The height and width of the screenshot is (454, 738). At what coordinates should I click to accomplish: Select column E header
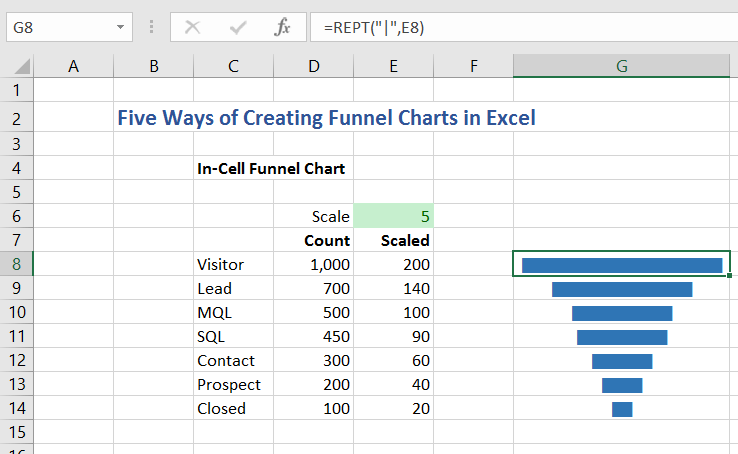[x=393, y=67]
